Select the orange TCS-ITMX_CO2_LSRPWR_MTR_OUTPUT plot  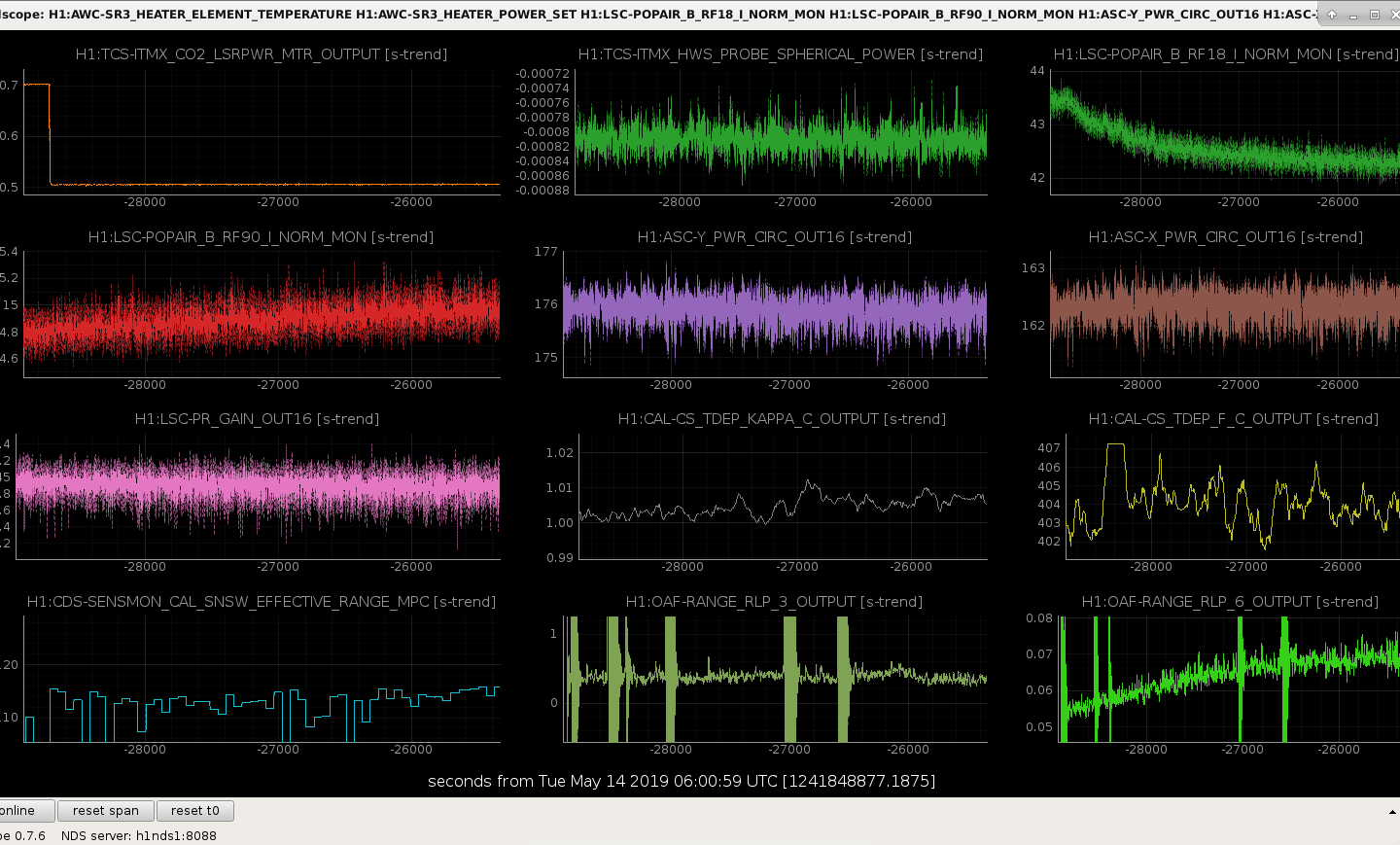(x=262, y=132)
